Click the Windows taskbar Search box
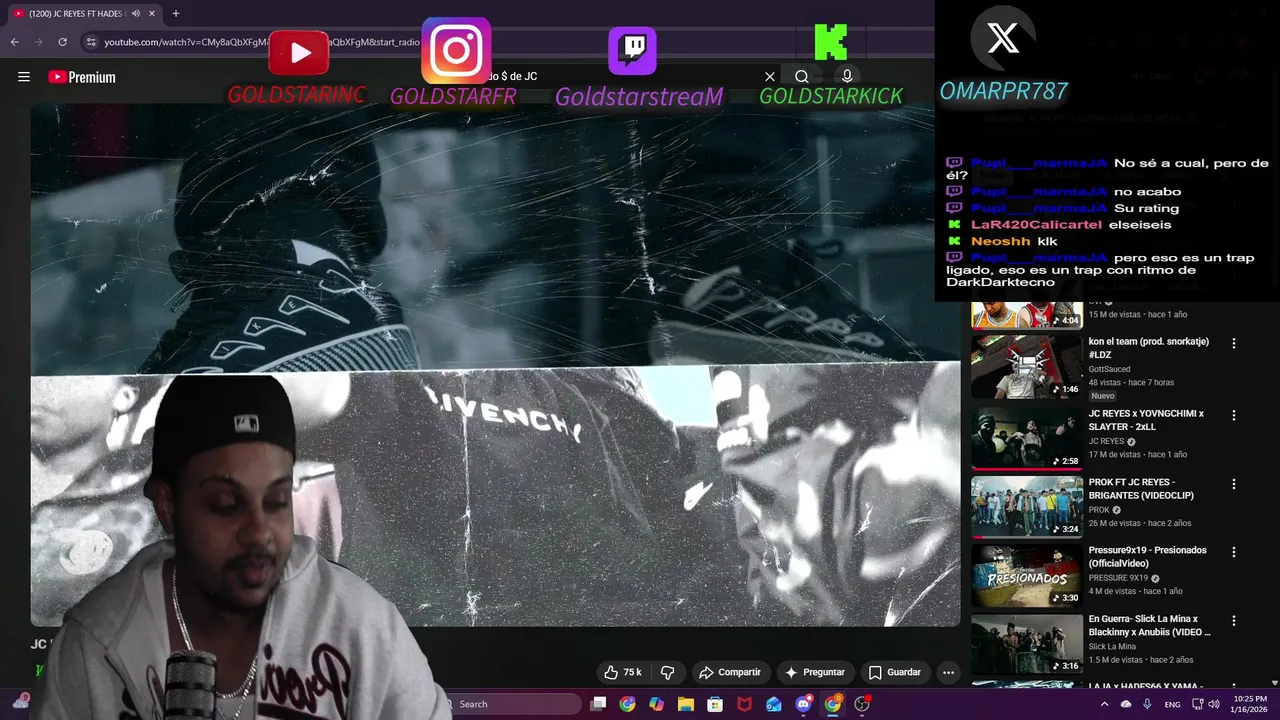The width and height of the screenshot is (1280, 720). (x=510, y=704)
